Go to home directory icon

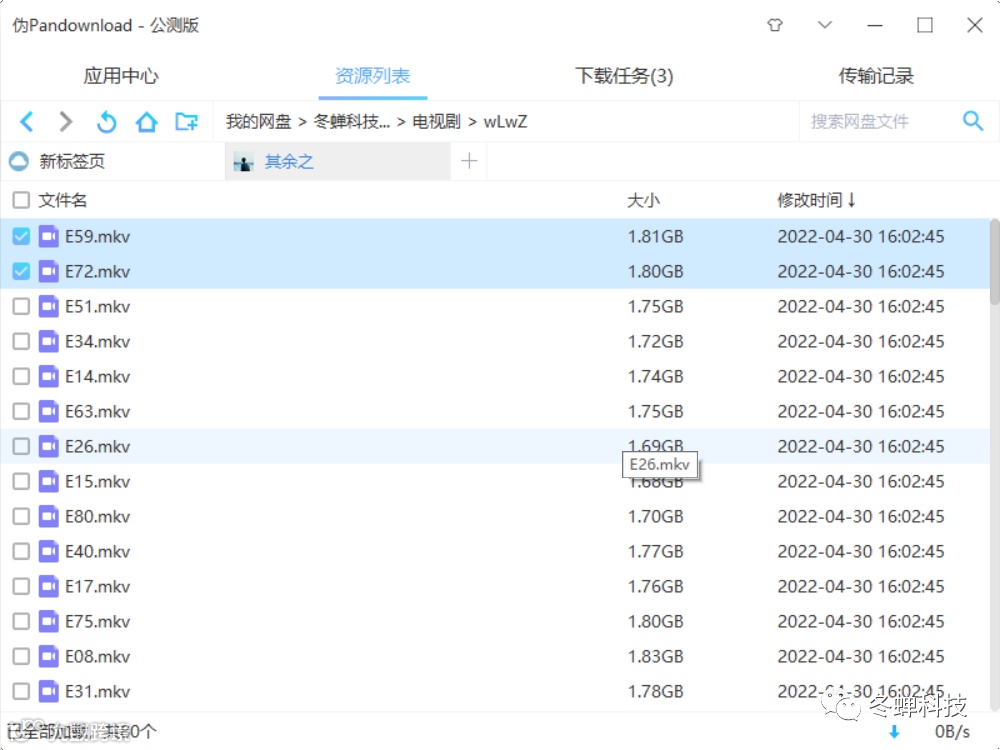pyautogui.click(x=147, y=121)
